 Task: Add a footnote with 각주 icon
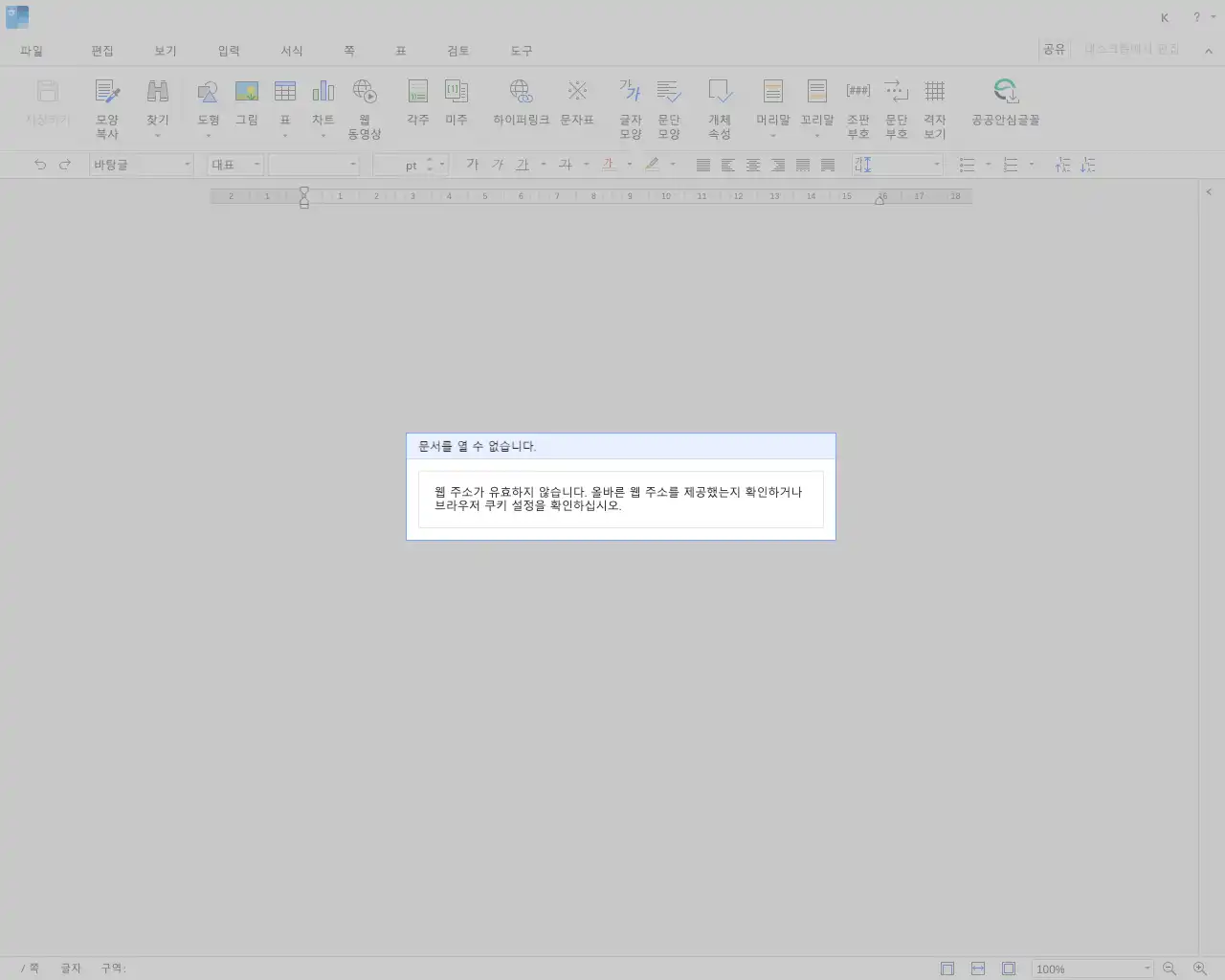[x=418, y=92]
